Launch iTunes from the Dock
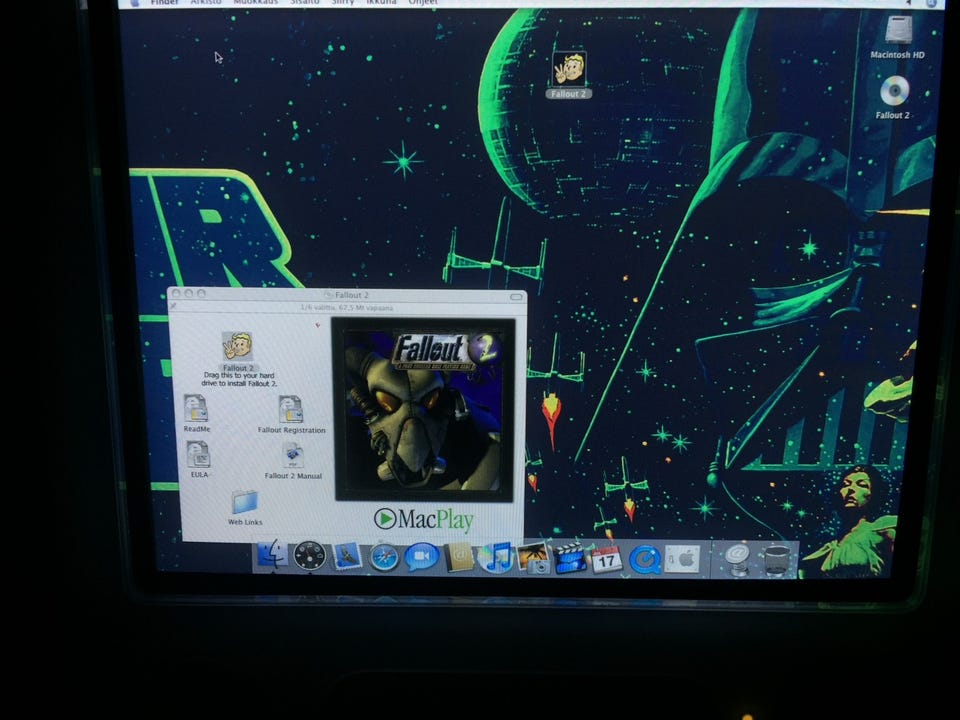 point(495,558)
